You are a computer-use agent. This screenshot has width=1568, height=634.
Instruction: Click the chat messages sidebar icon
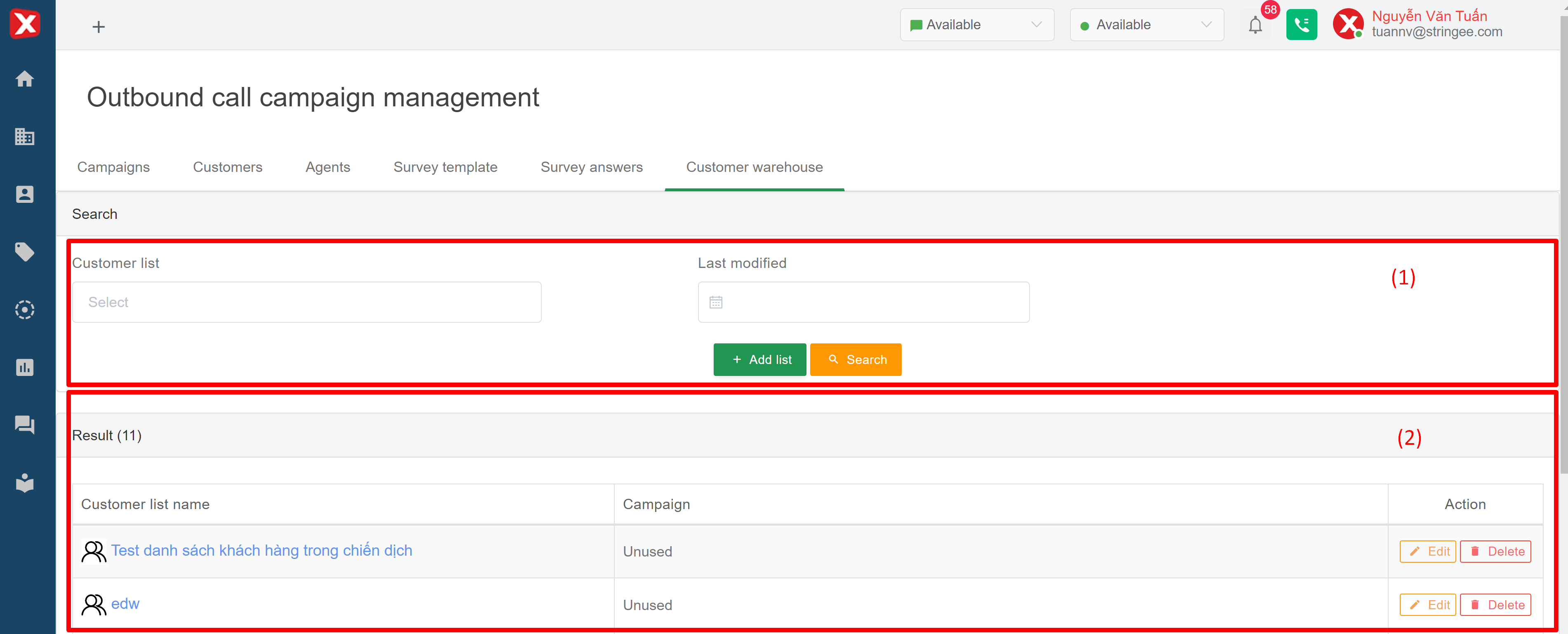tap(24, 425)
